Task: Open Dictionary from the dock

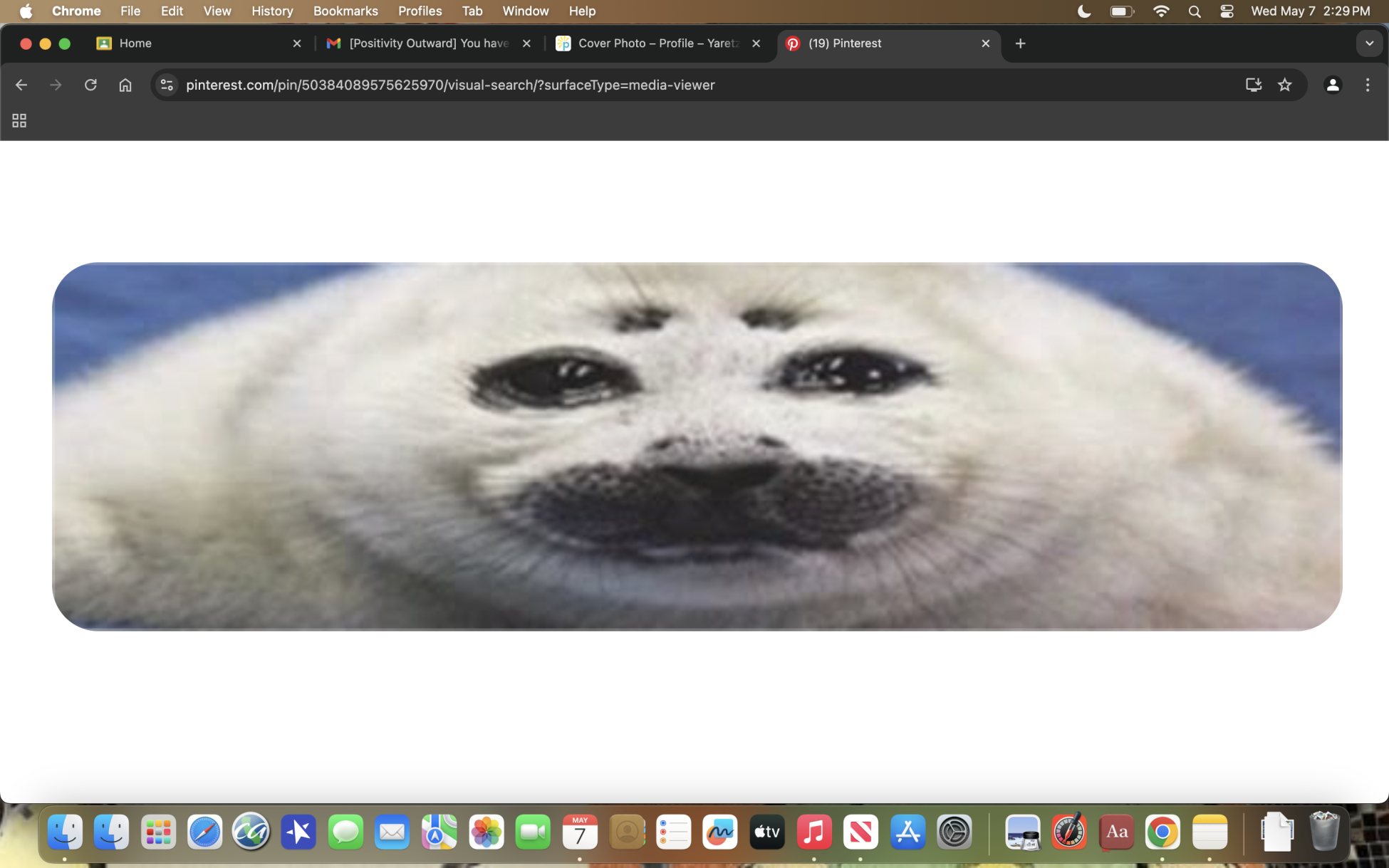Action: pos(1116,832)
